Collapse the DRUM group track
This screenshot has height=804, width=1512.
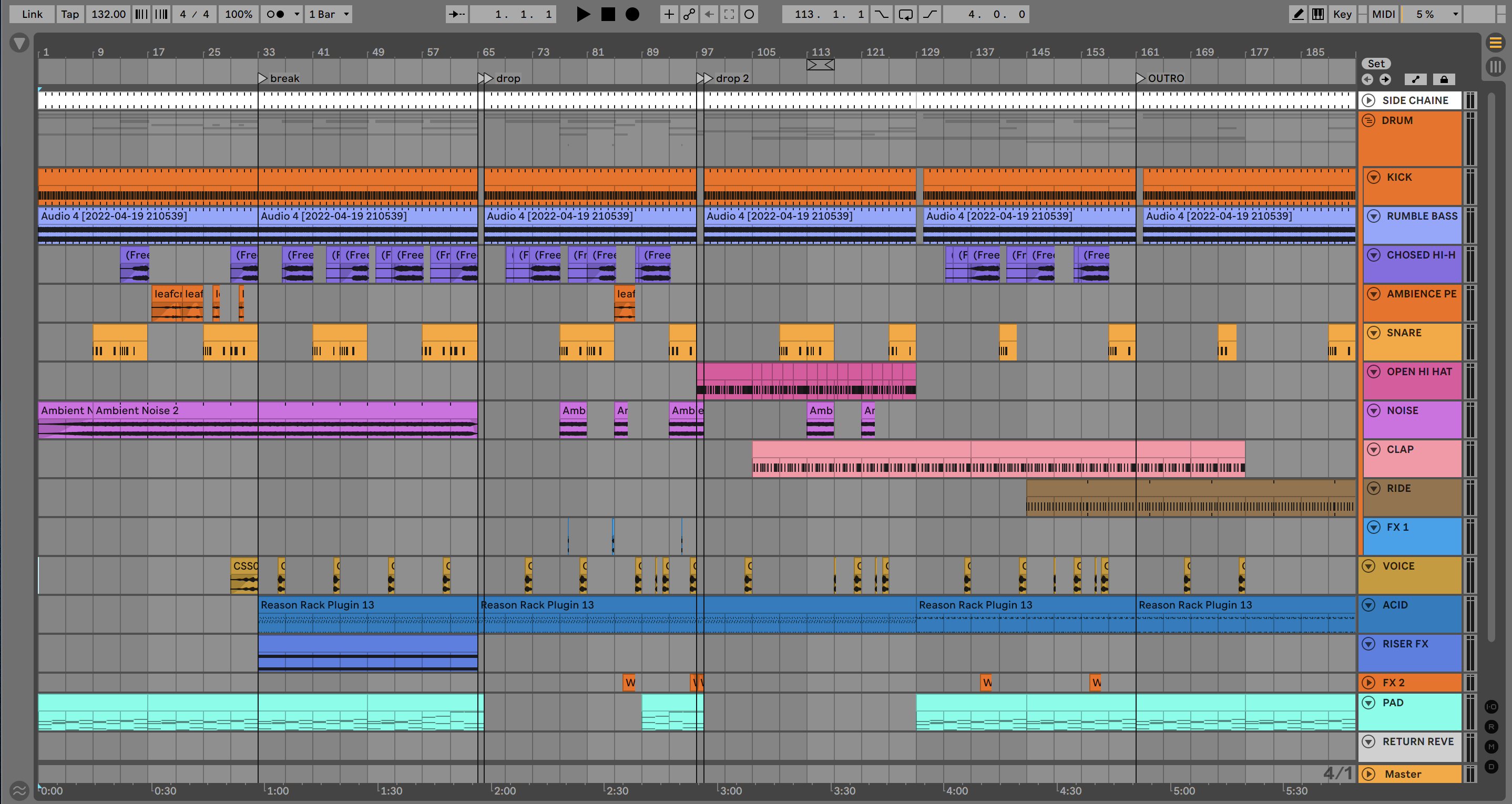[x=1368, y=120]
